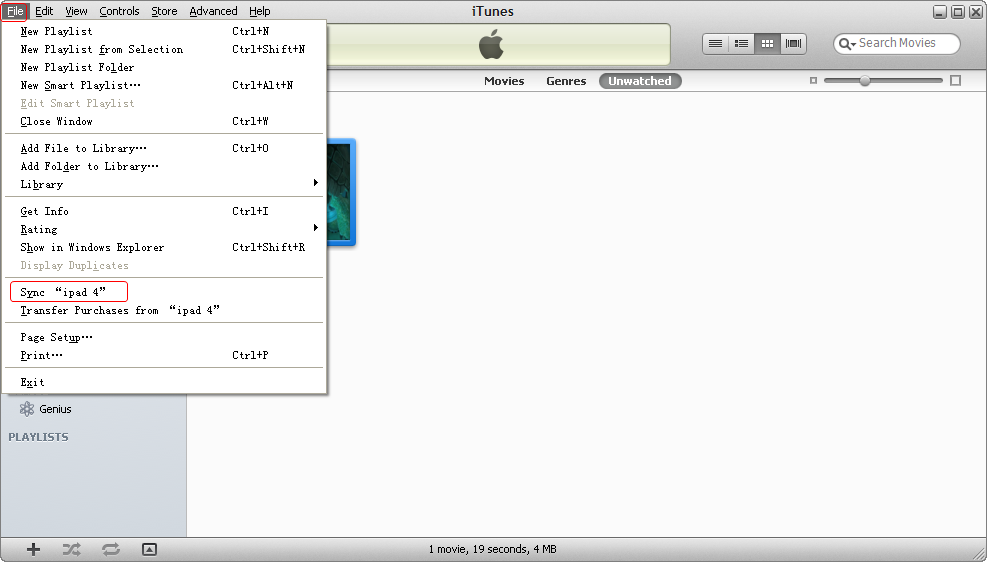This screenshot has width=987, height=562.
Task: Click large thumbnail size icon
Action: 956,81
